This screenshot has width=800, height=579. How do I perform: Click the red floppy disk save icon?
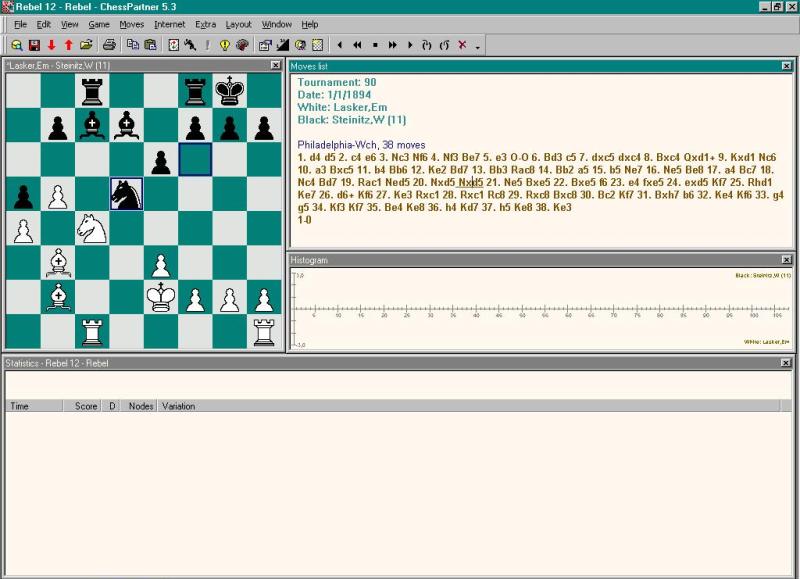point(34,45)
